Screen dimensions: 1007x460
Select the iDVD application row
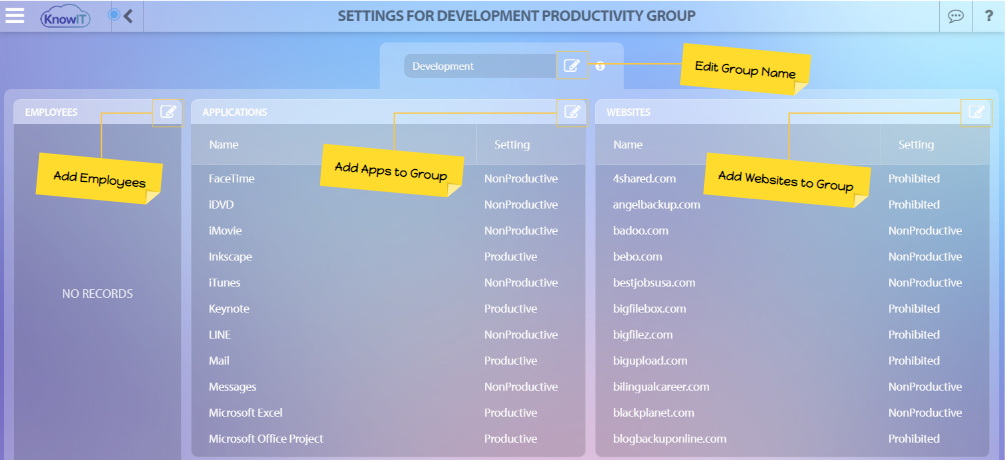[x=388, y=205]
